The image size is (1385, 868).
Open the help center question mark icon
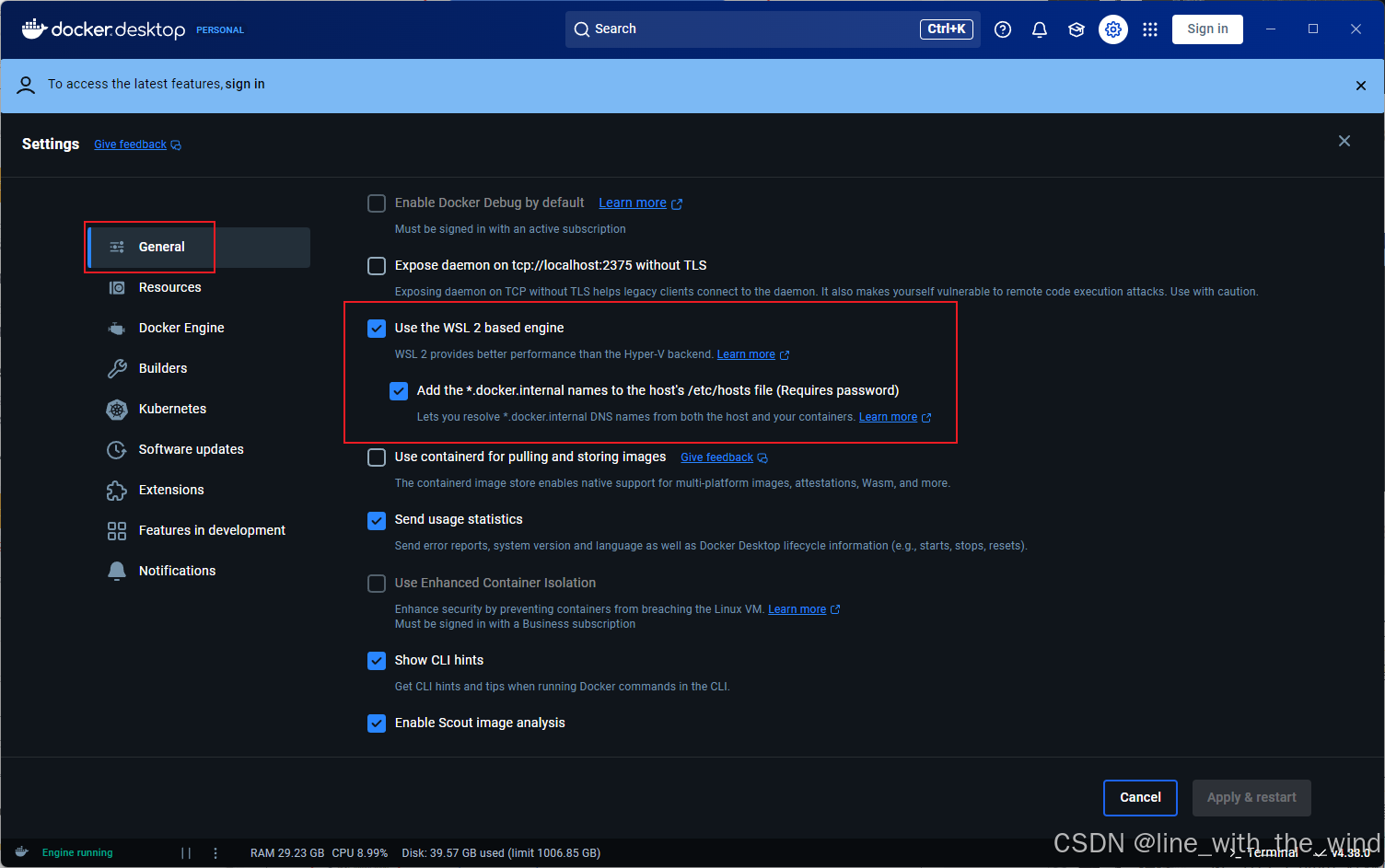(1003, 29)
